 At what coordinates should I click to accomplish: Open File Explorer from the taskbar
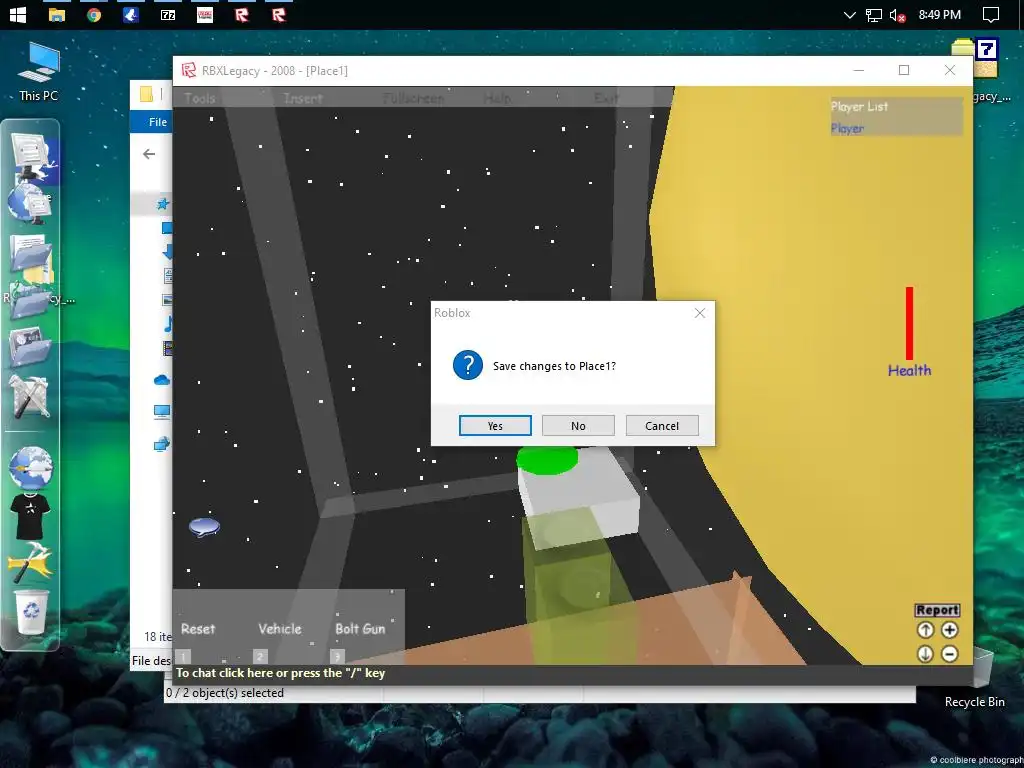tap(57, 14)
